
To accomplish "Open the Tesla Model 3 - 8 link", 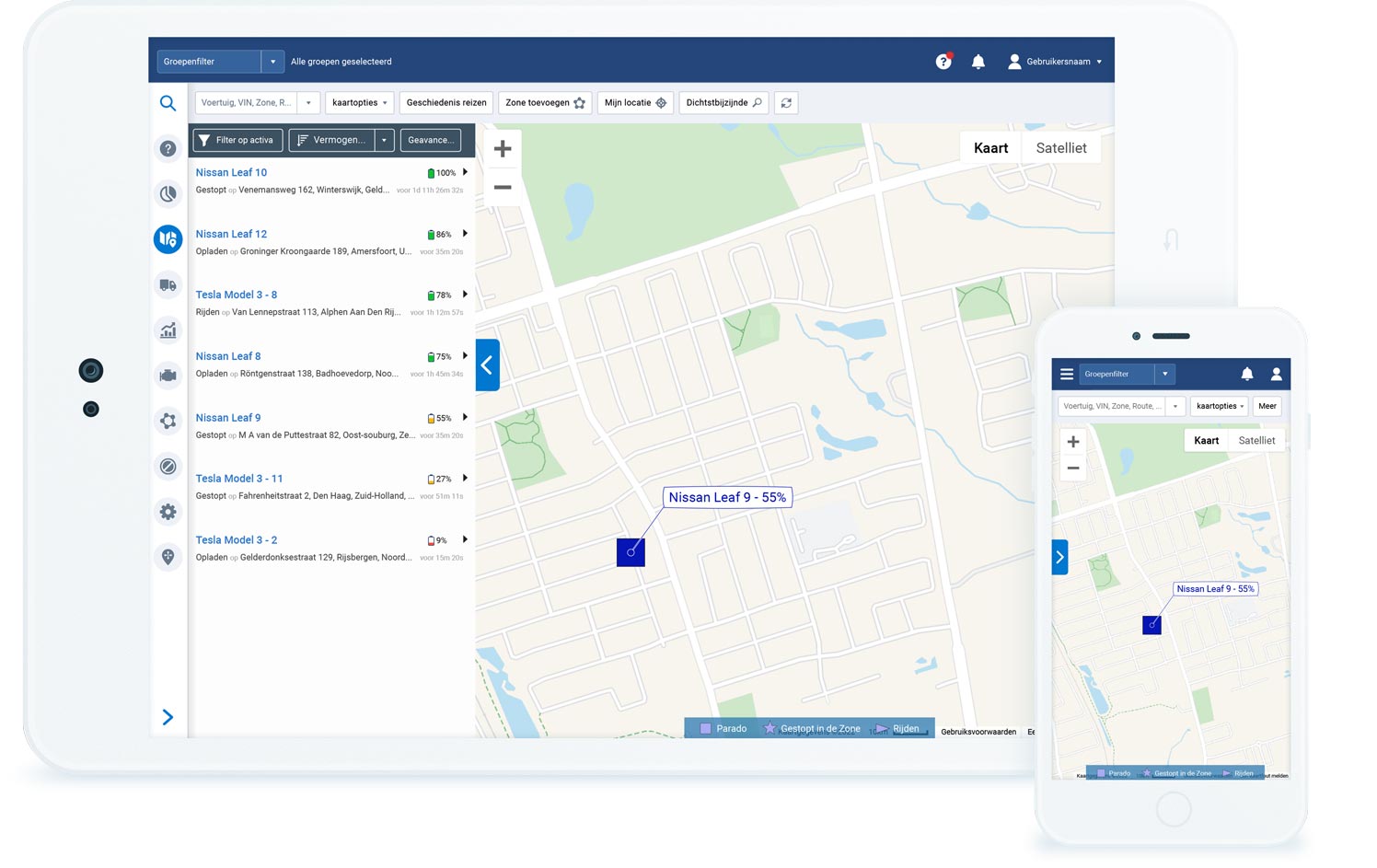I will coord(237,295).
